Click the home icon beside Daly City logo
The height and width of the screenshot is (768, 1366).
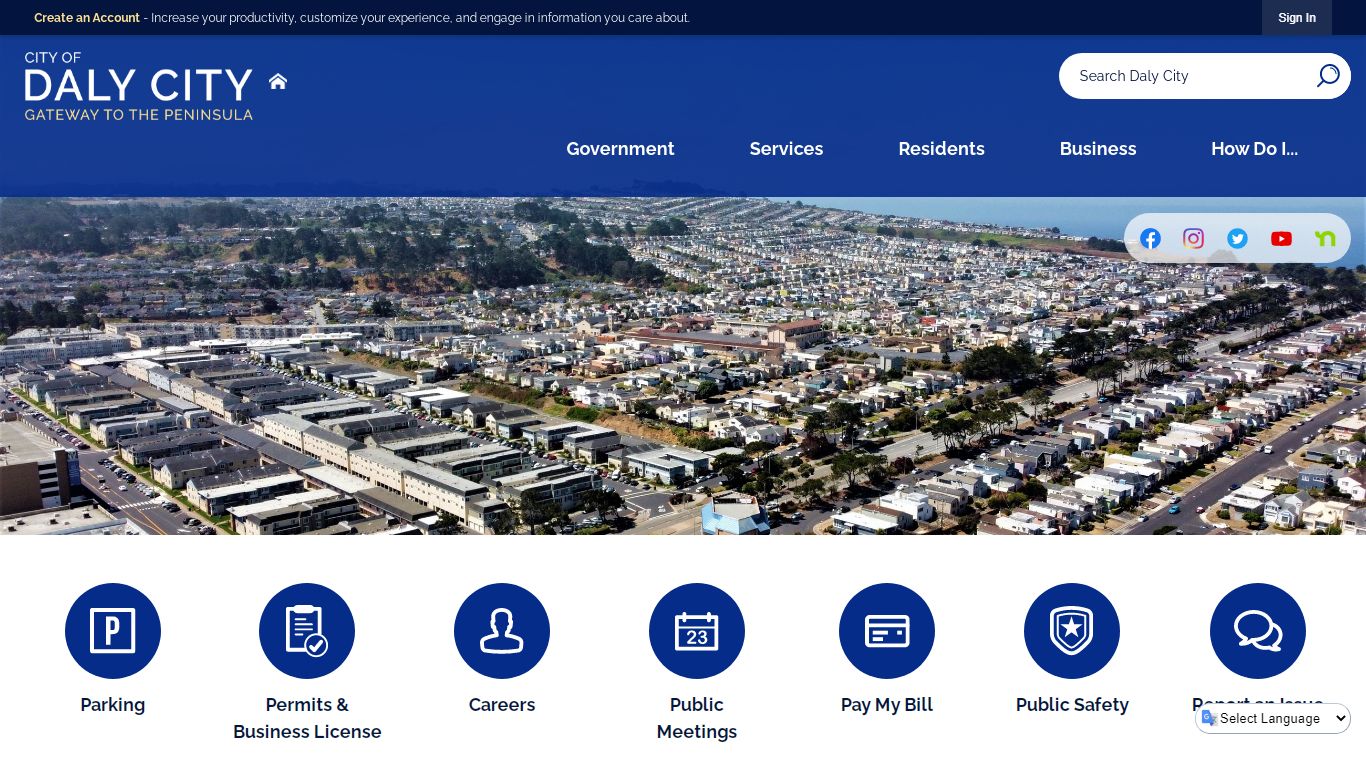click(278, 81)
